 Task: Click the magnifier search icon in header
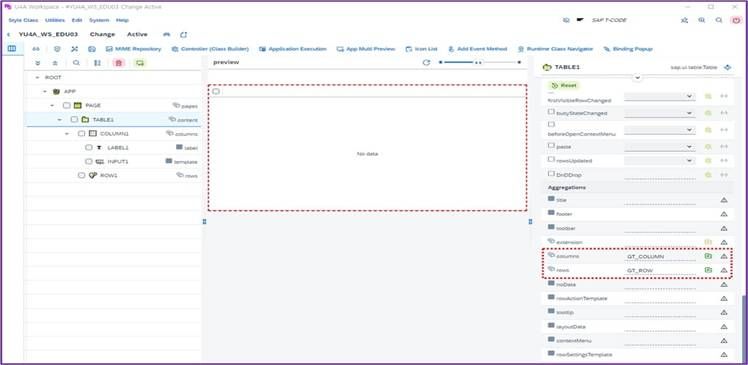pos(719,21)
